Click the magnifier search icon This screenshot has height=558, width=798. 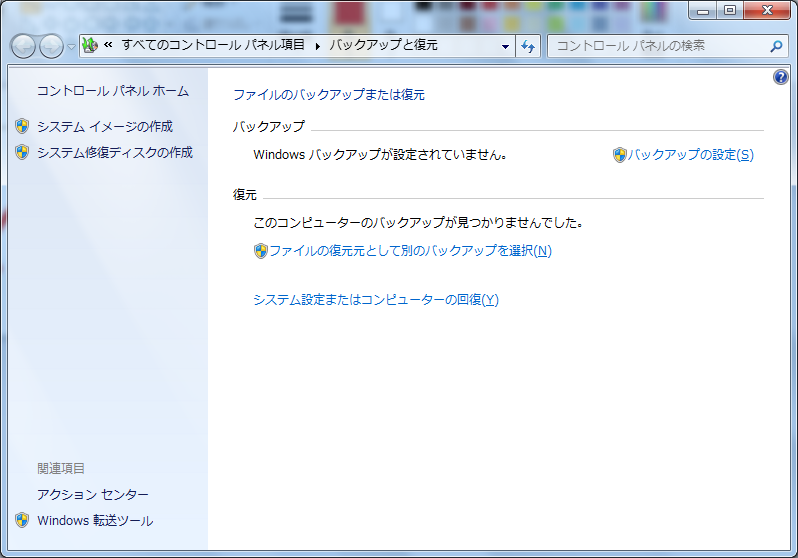pos(776,46)
